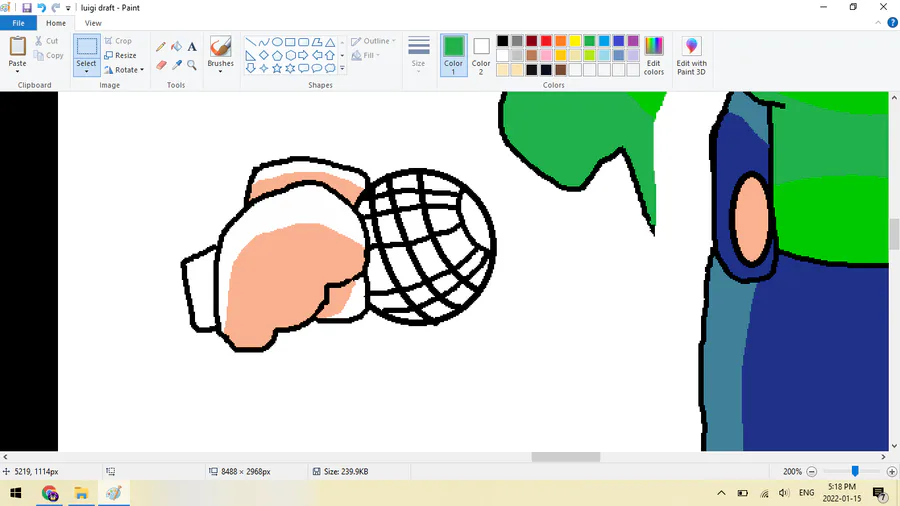Open Customize Quick Access Toolbar dropdown
This screenshot has width=900, height=506.
click(68, 8)
